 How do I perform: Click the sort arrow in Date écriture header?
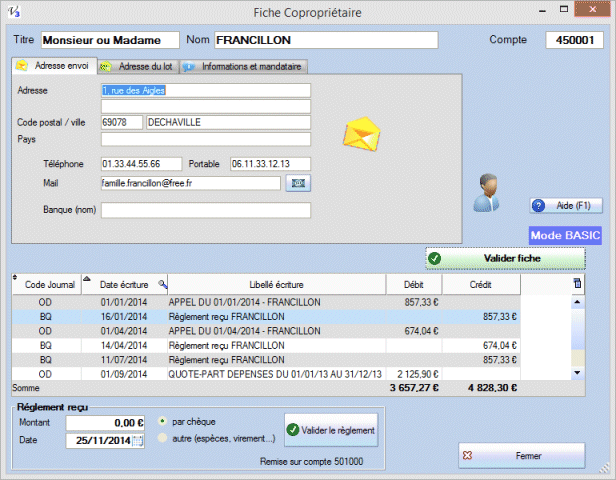tap(85, 279)
